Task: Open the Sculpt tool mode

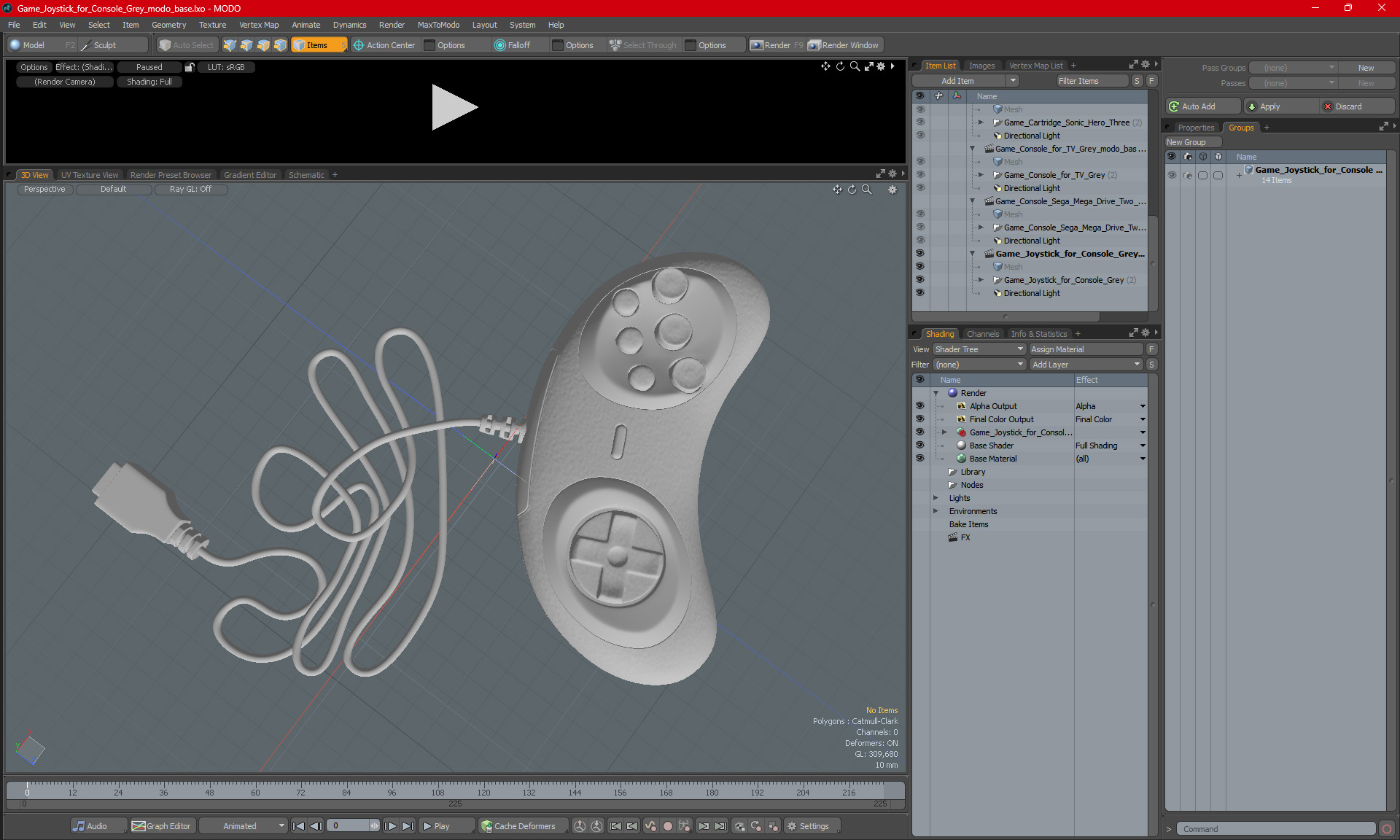Action: [104, 45]
